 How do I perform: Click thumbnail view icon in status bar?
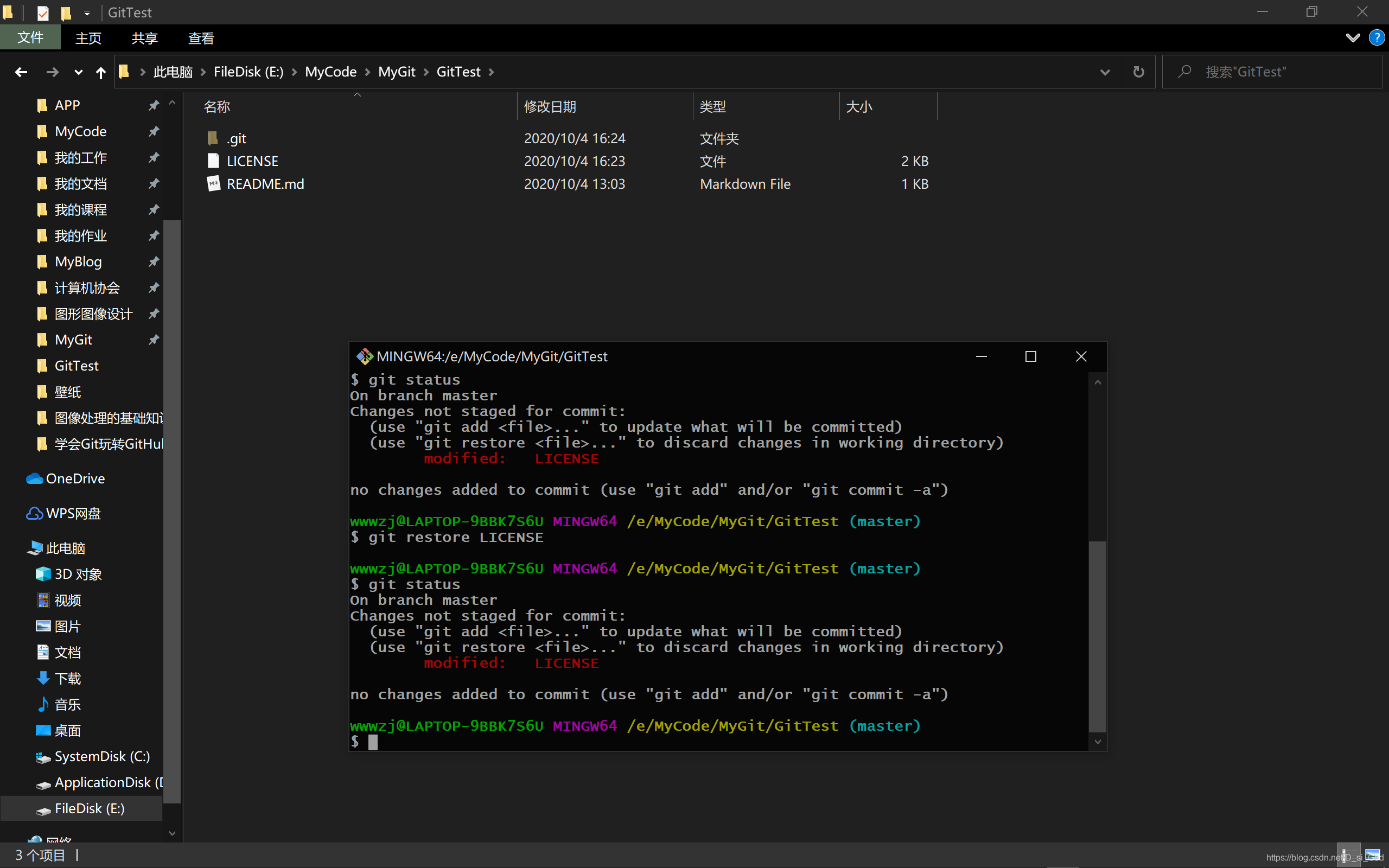point(1373,854)
